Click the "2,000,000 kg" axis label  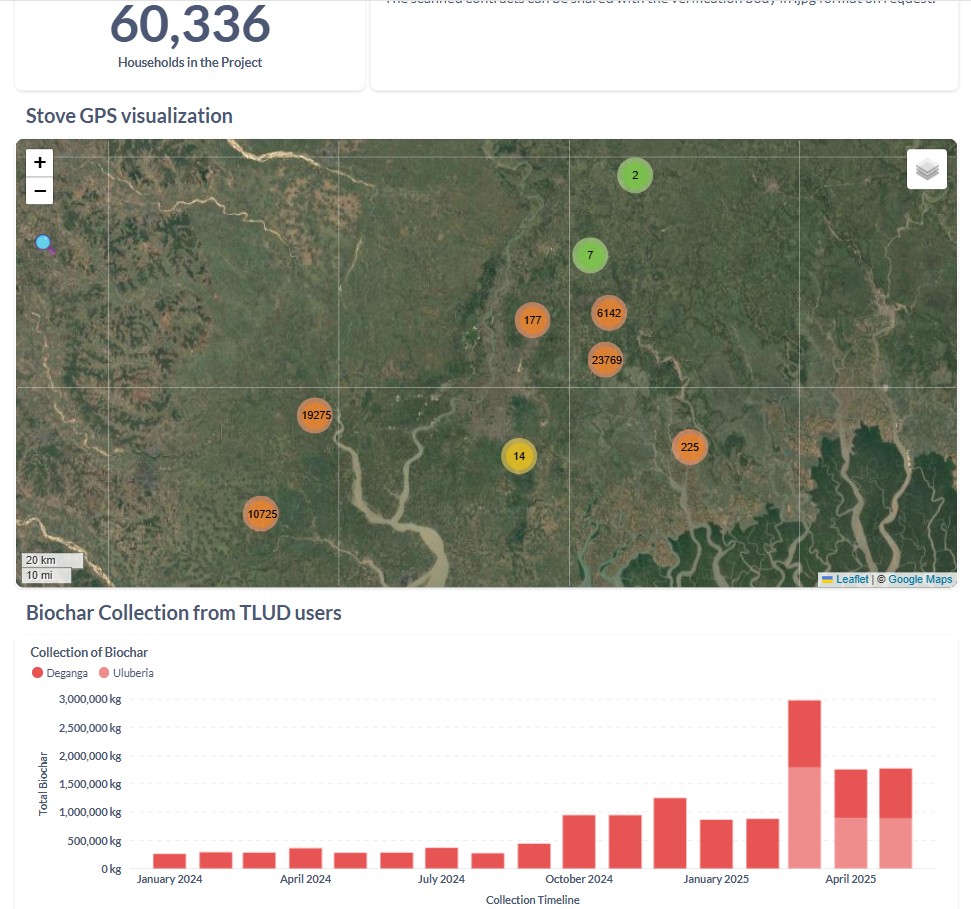[90, 756]
